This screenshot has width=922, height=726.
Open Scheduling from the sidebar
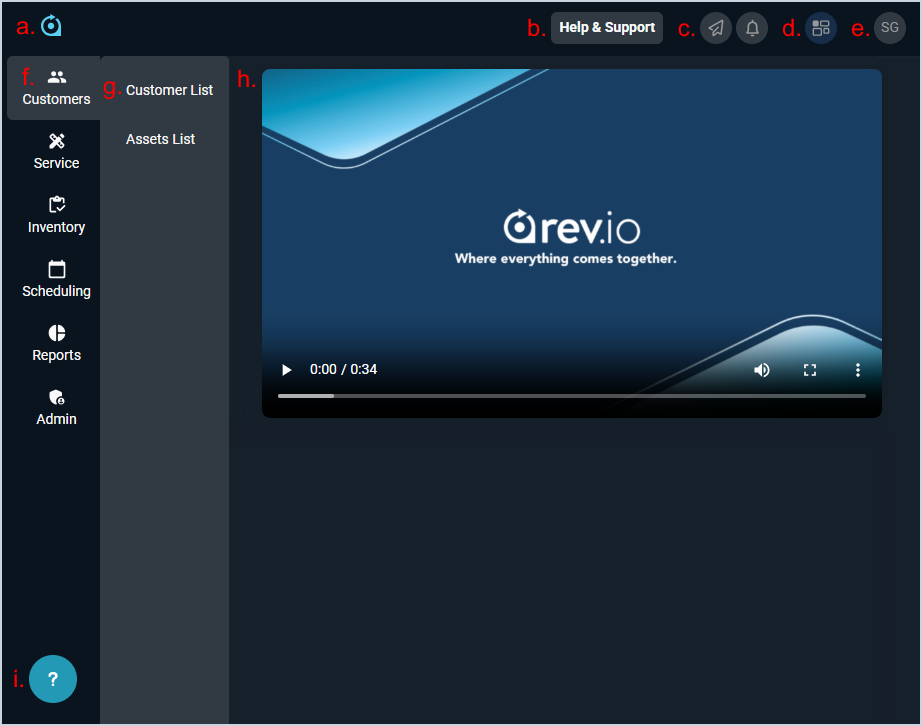[x=56, y=280]
